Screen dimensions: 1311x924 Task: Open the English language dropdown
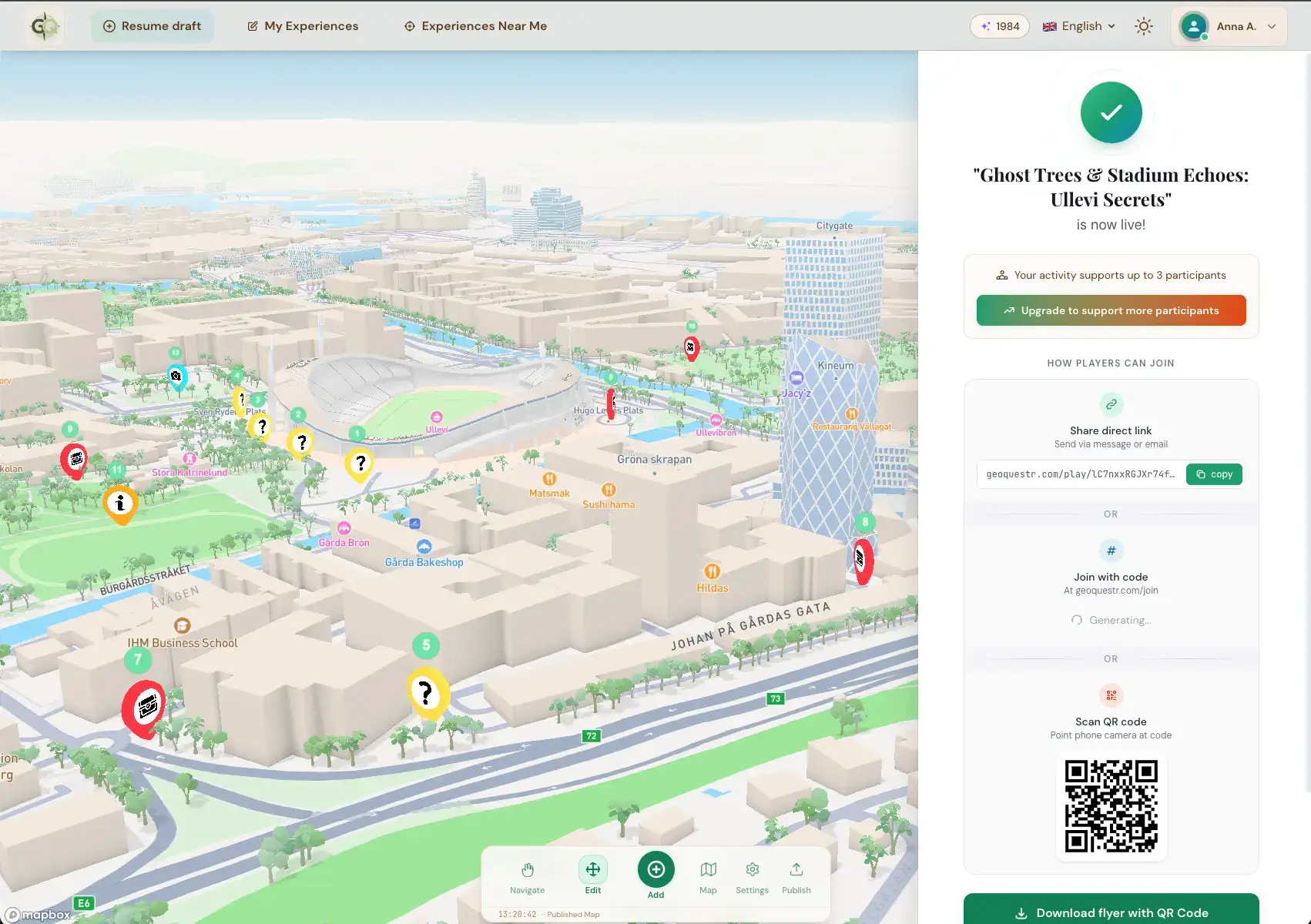pos(1079,26)
